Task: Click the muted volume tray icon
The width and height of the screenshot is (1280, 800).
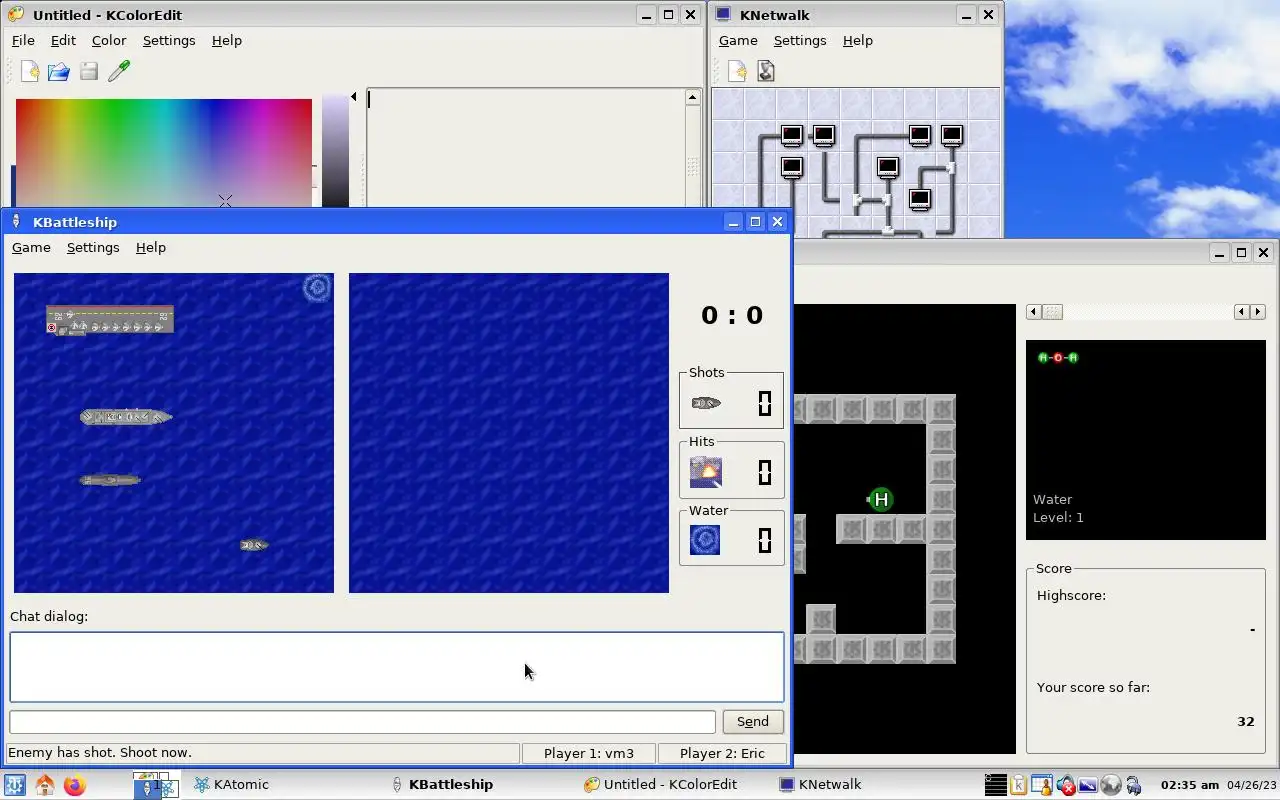Action: click(x=1065, y=785)
